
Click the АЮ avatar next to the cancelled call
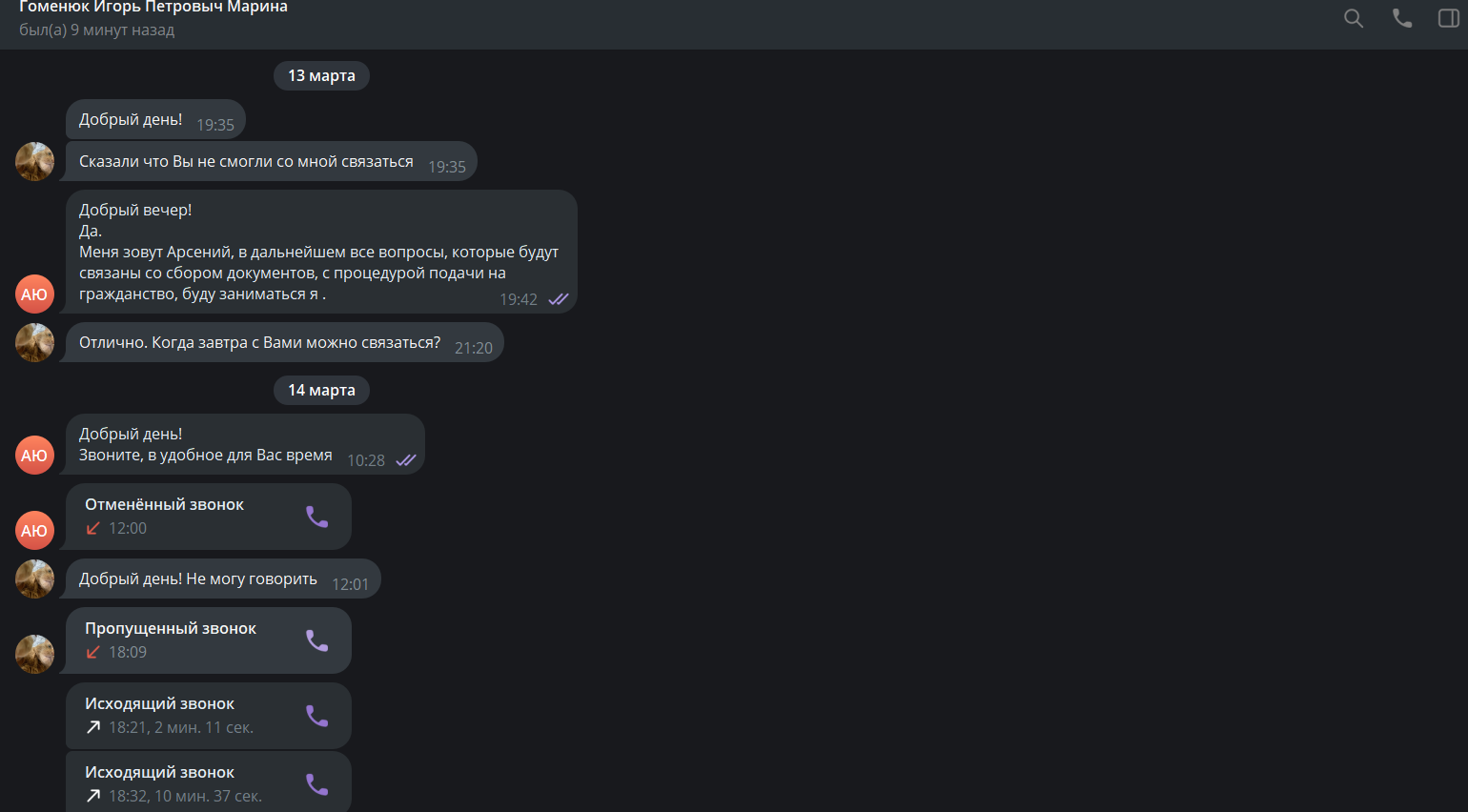pyautogui.click(x=34, y=530)
